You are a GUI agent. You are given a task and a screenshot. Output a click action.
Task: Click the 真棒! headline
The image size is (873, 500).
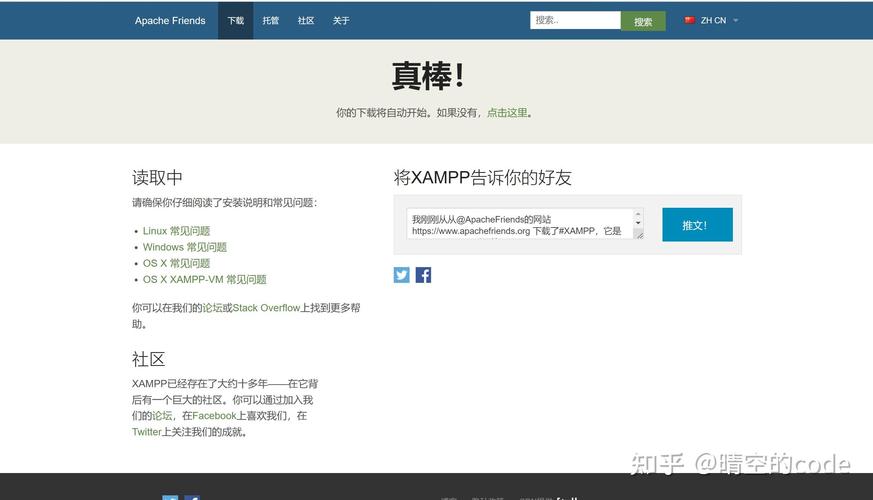(x=428, y=76)
